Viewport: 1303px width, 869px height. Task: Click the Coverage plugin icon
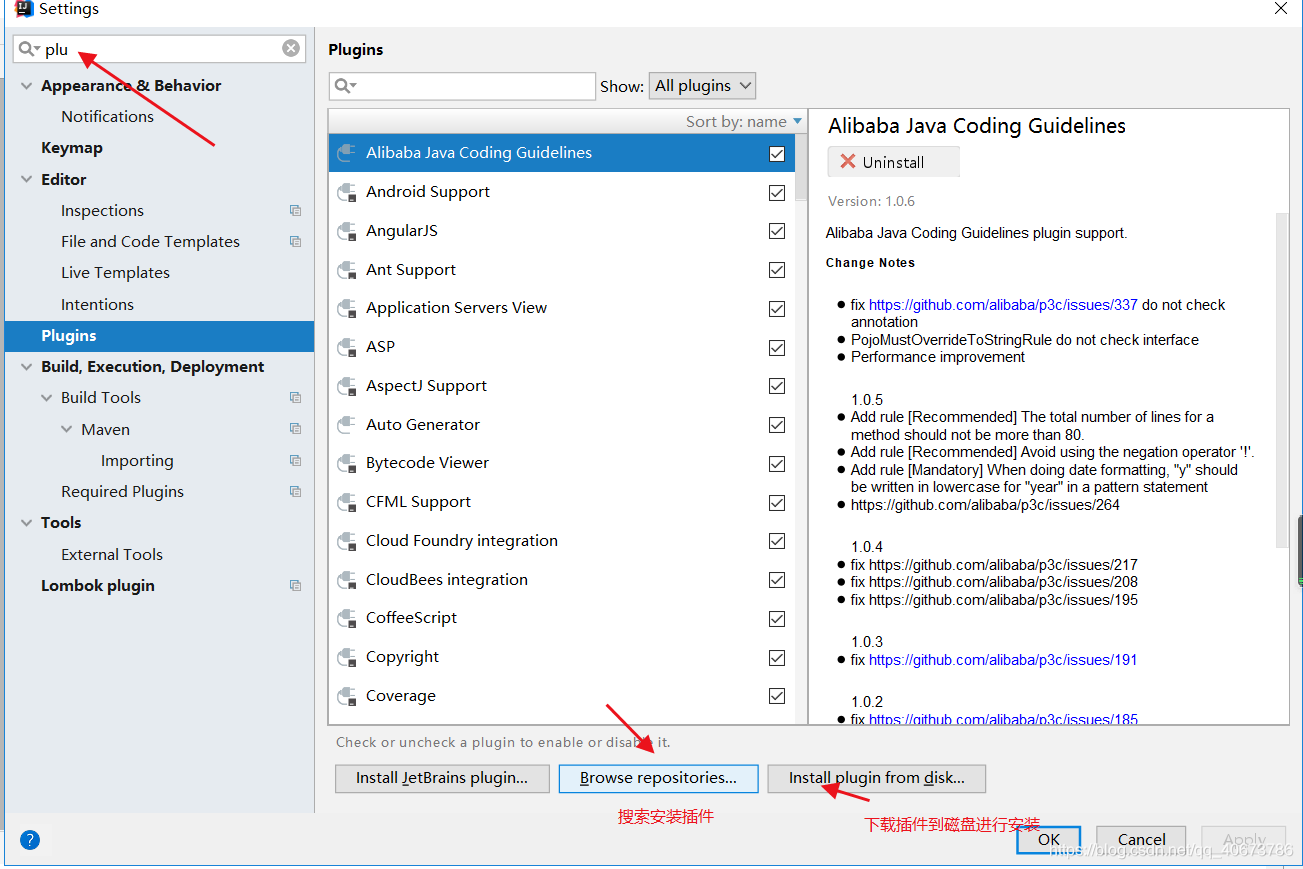click(x=347, y=696)
